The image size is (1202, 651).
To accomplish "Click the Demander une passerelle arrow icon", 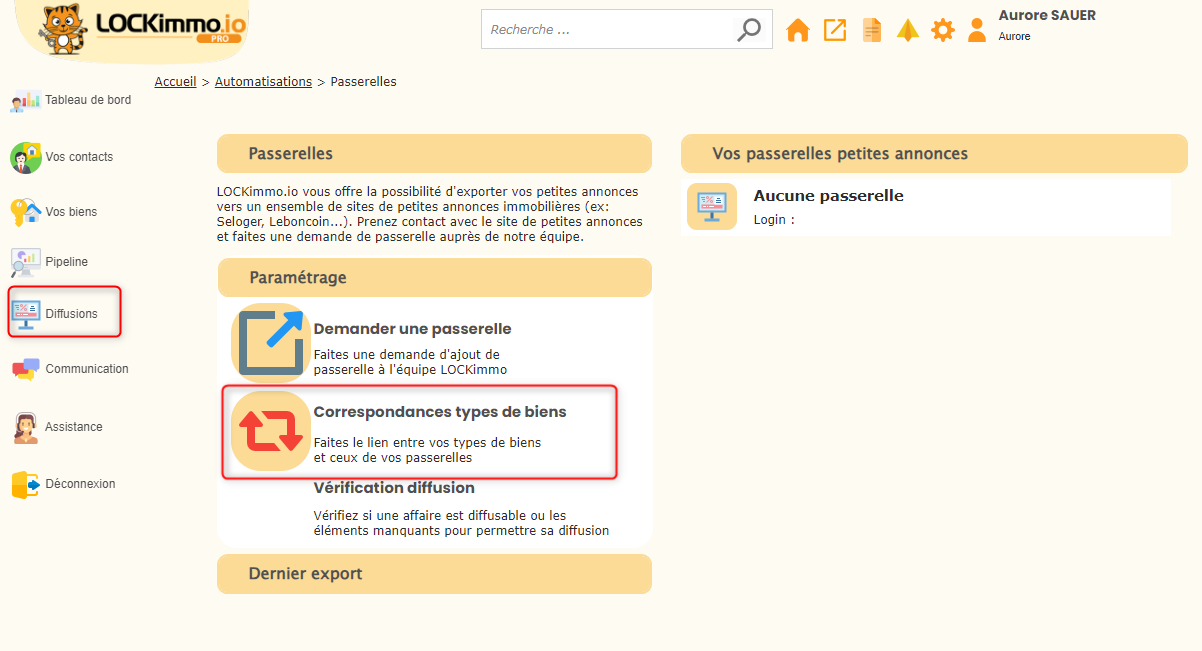I will click(x=271, y=343).
